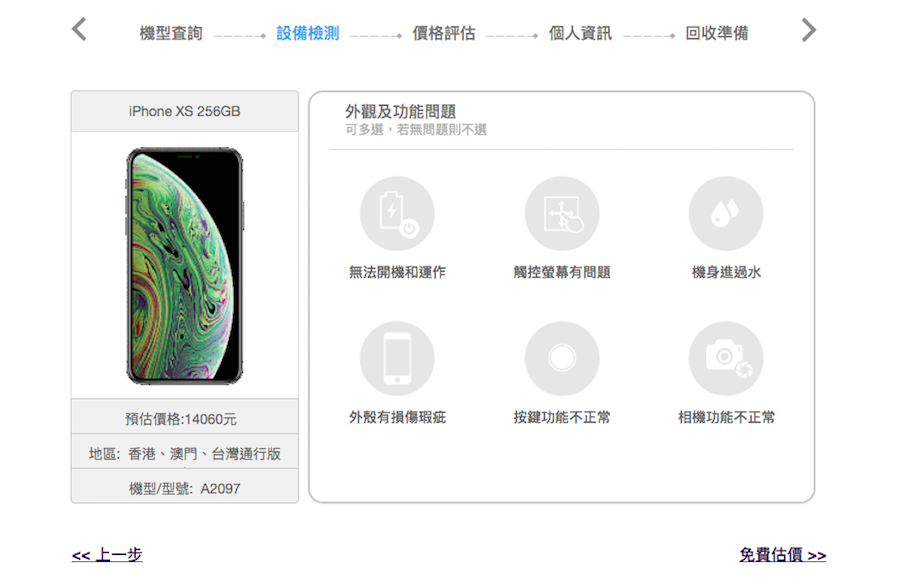Click the 預估價格:14060元 text

pyautogui.click(x=181, y=419)
